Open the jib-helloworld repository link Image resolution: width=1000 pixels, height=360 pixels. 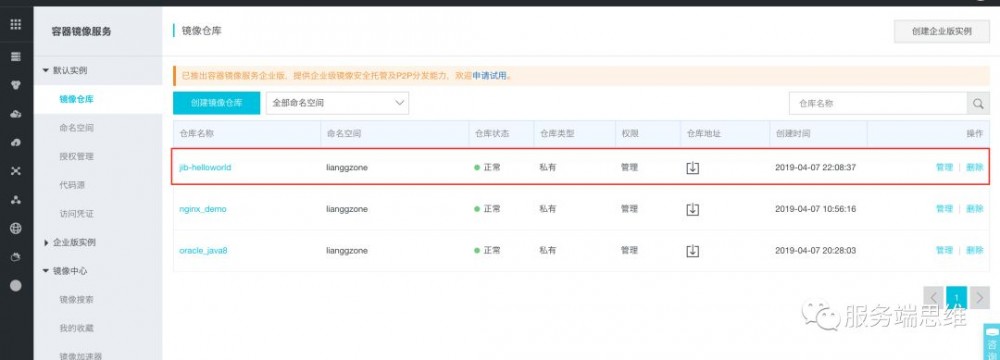pos(205,168)
